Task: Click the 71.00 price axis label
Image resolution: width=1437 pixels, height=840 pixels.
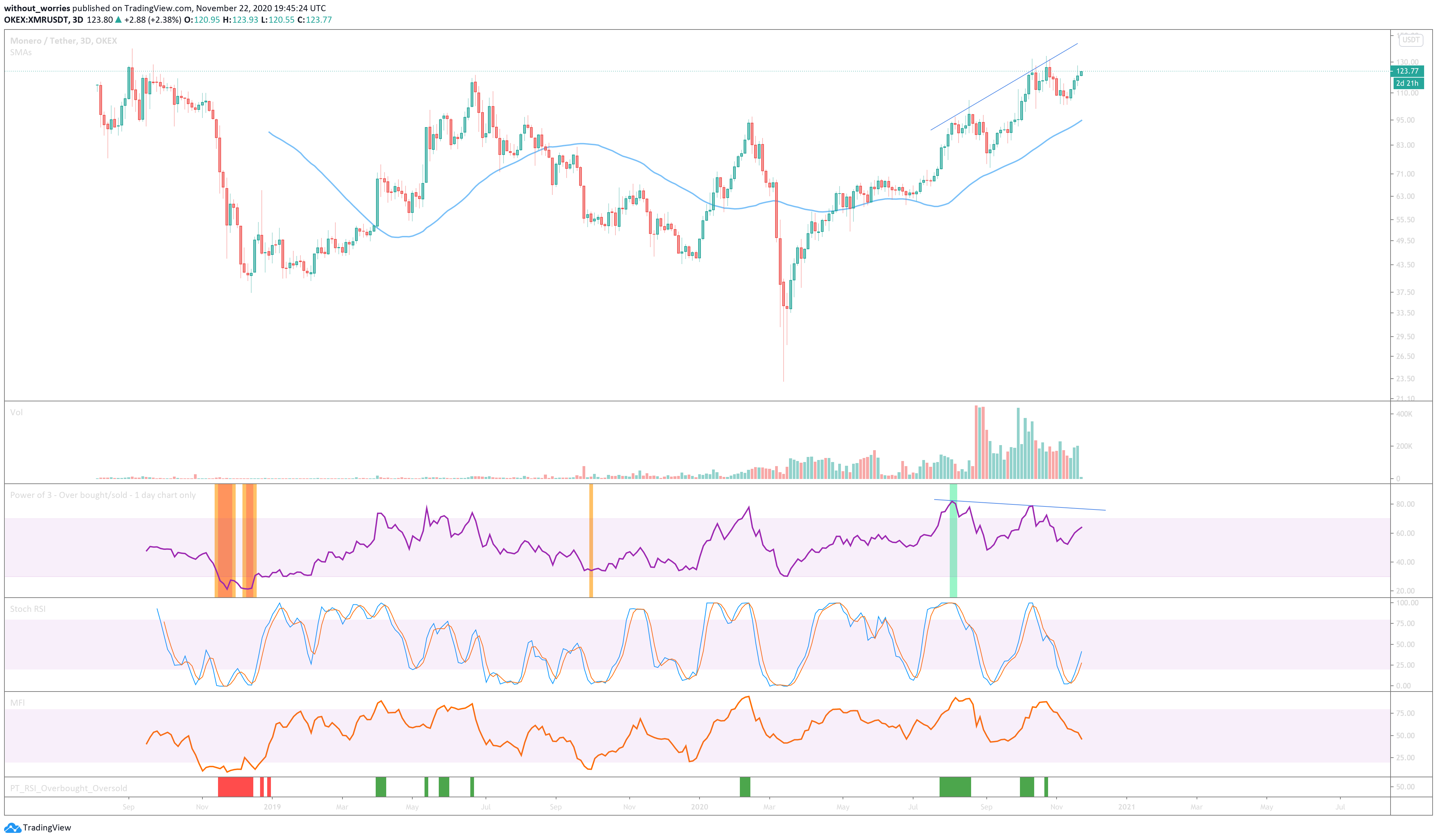Action: pyautogui.click(x=1405, y=174)
